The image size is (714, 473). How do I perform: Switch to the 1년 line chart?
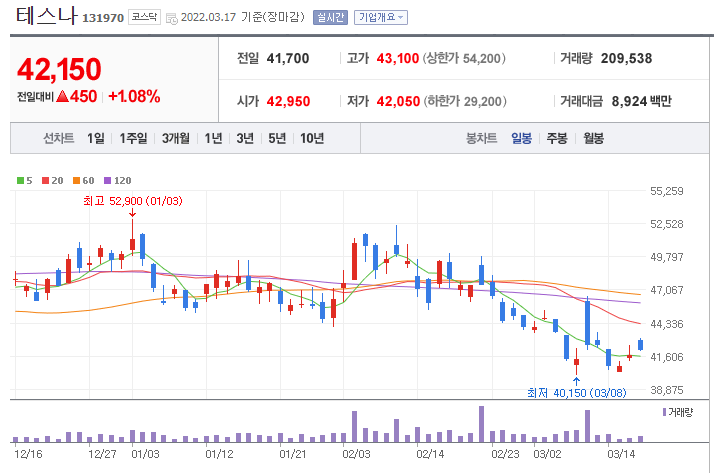pyautogui.click(x=213, y=138)
